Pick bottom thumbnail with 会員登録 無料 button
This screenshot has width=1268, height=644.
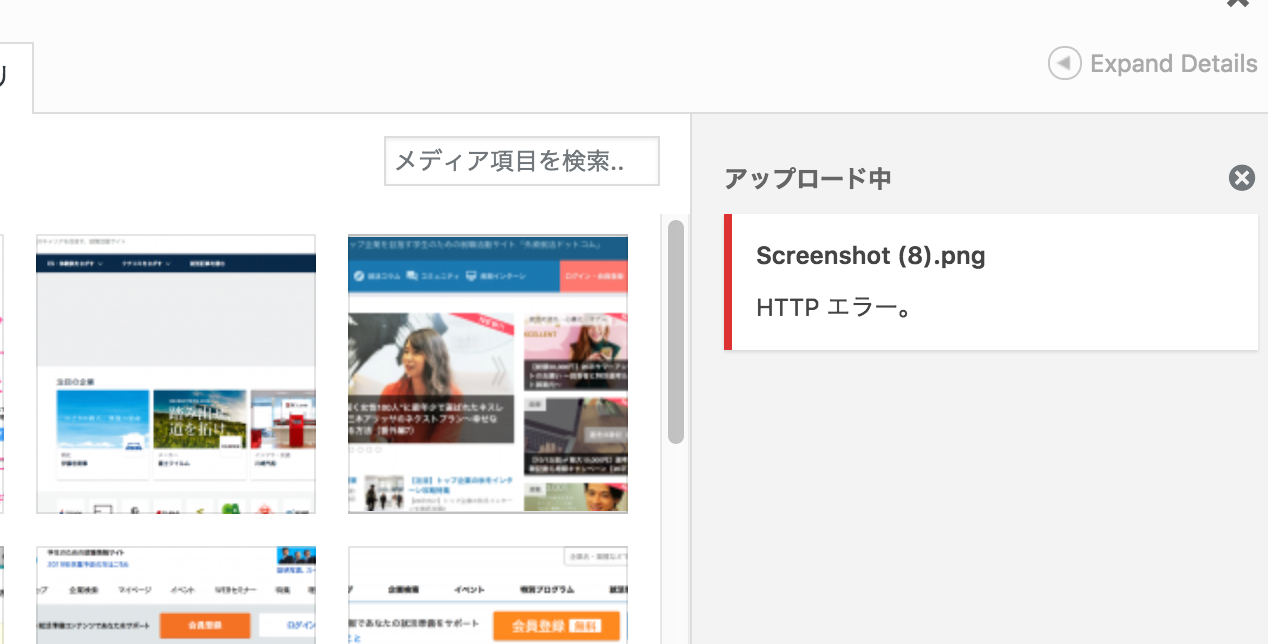pos(488,595)
